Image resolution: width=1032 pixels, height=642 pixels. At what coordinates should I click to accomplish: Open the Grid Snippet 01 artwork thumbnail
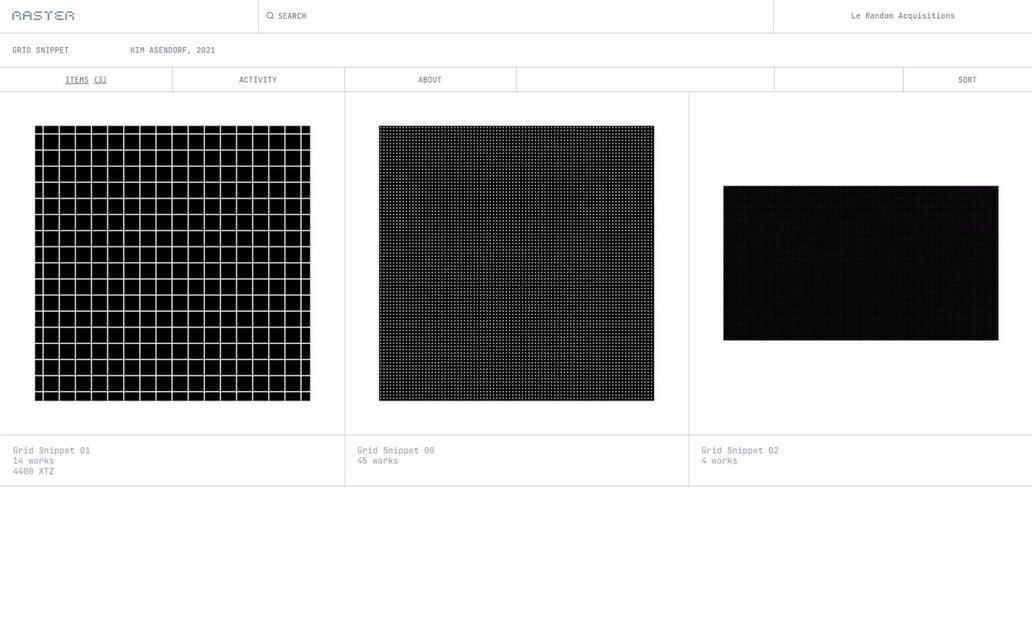tap(172, 263)
